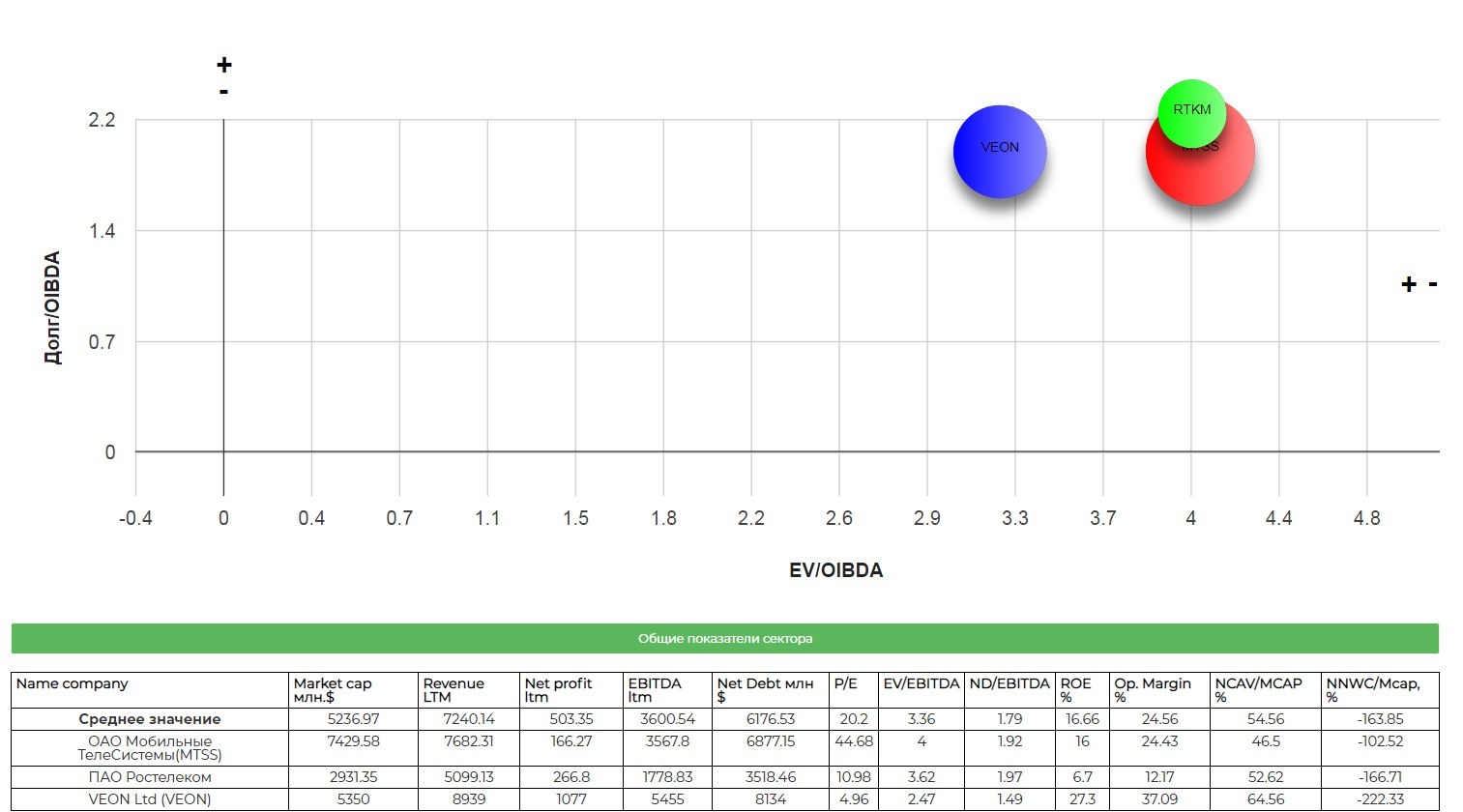Click the Op. Margin value 37.09
1463x812 pixels.
1159,799
